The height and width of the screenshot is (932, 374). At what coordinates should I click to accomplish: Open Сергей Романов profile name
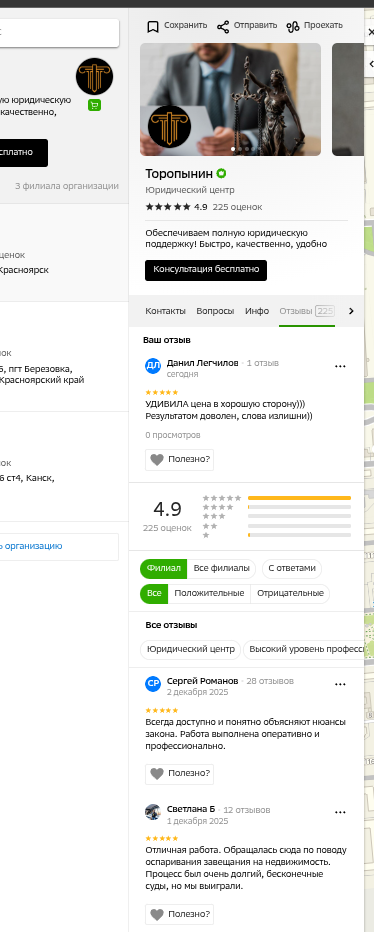pos(202,681)
